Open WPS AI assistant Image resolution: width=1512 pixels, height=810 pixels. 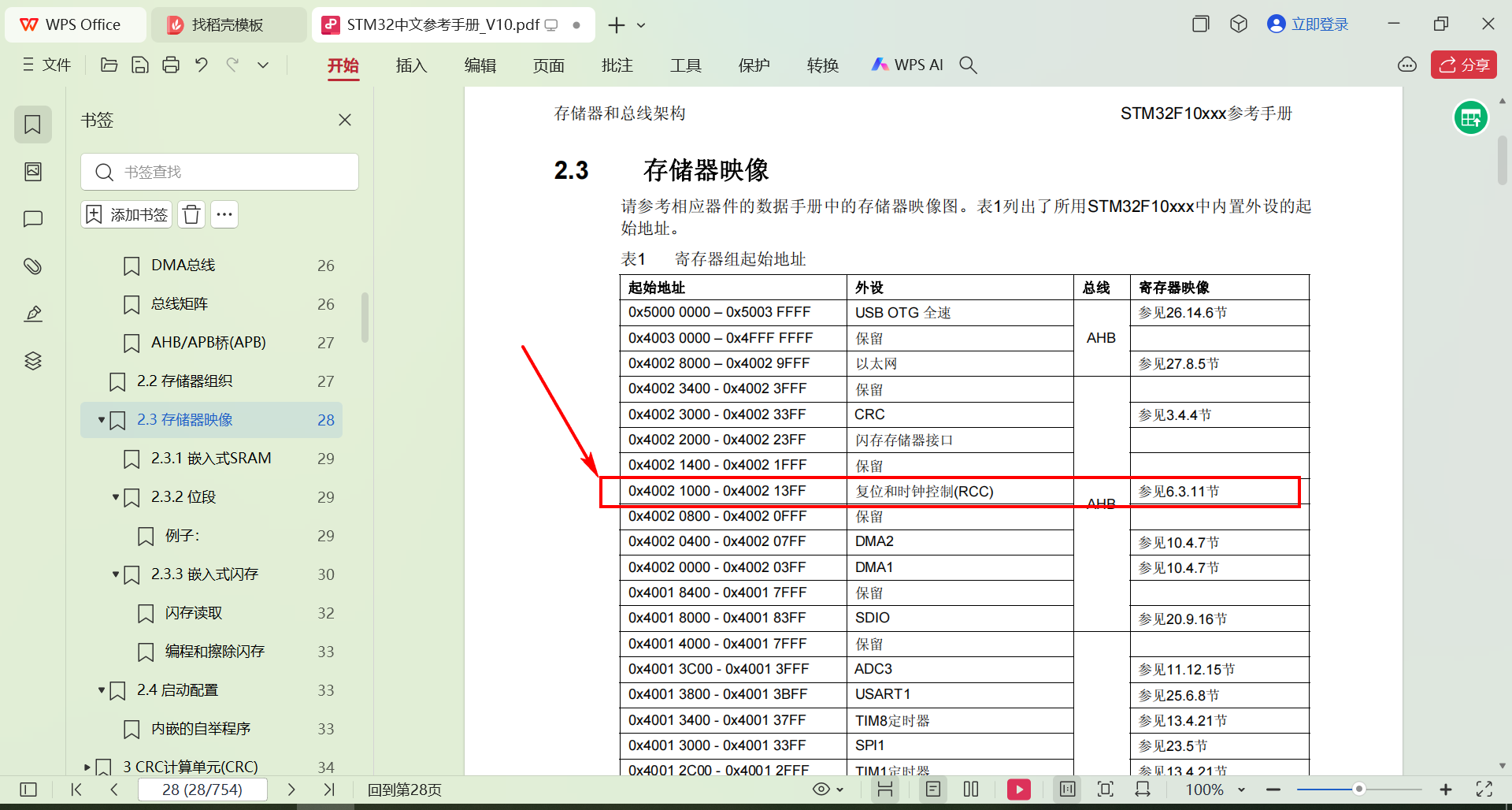[907, 65]
